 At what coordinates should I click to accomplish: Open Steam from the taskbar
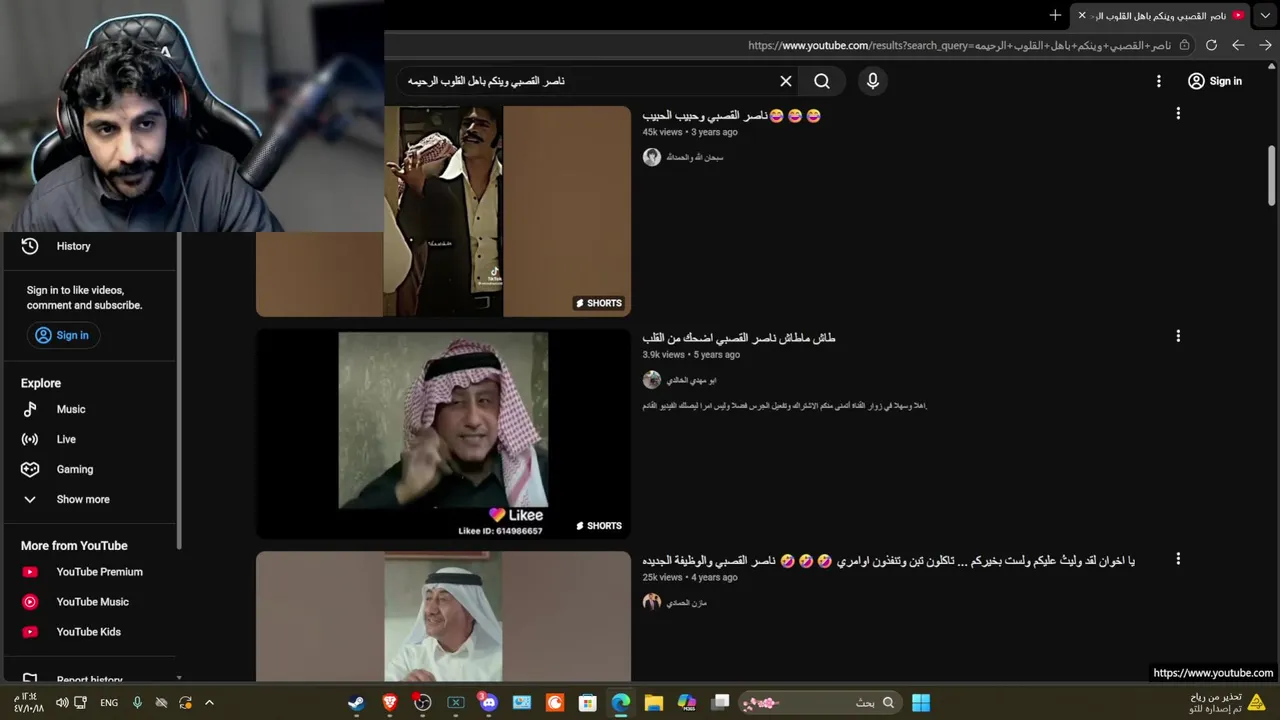(356, 702)
